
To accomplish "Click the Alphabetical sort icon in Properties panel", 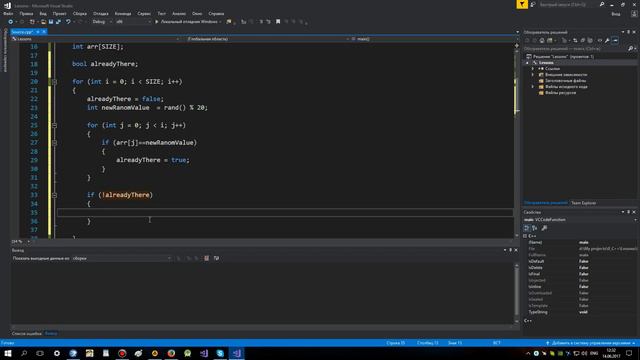I will coord(535,228).
